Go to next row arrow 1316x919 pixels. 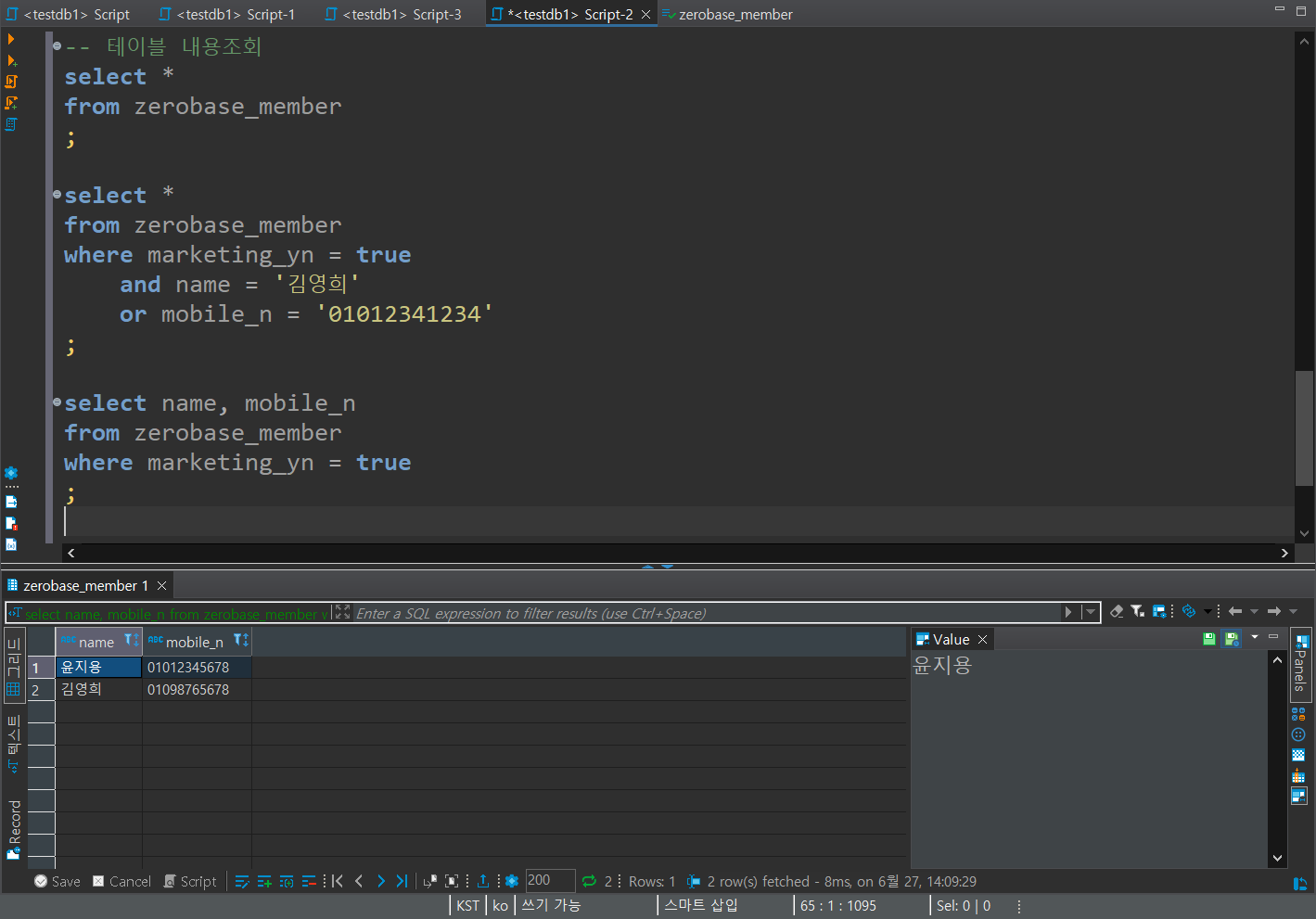coord(380,881)
